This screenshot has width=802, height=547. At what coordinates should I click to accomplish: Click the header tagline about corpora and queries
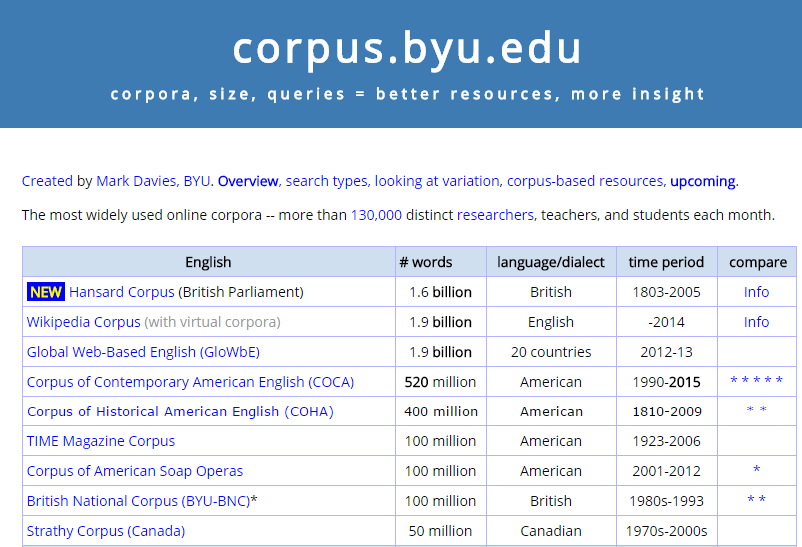click(x=408, y=94)
